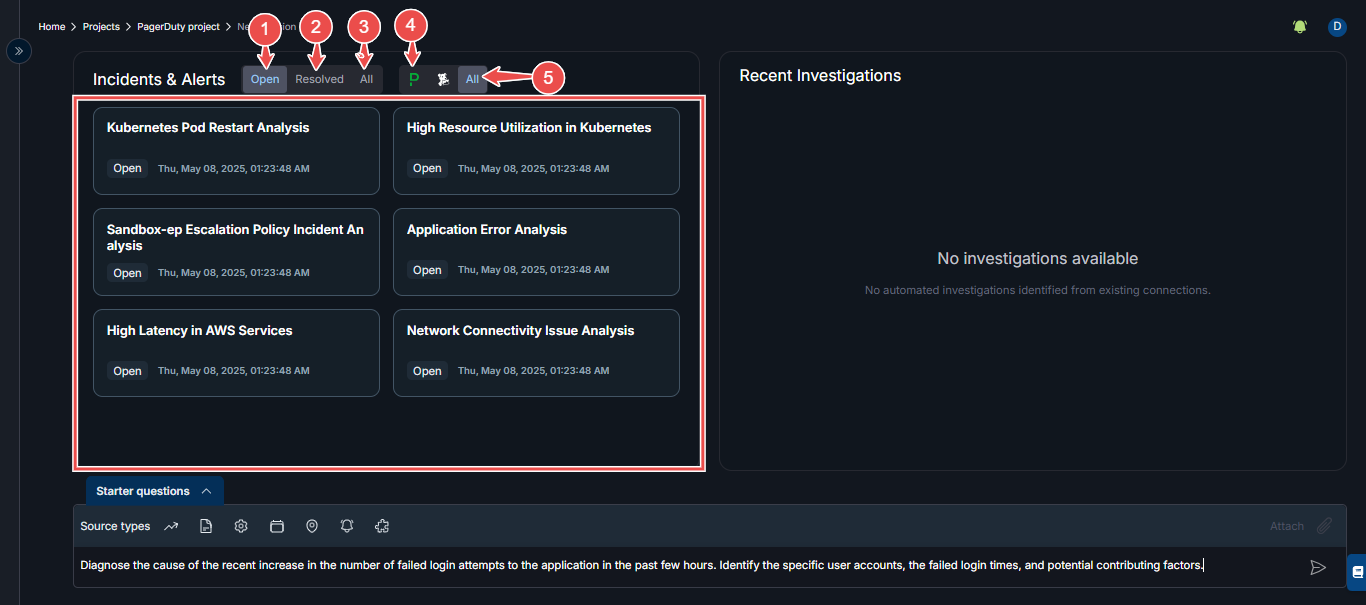Open the user profile avatar menu

1337,27
